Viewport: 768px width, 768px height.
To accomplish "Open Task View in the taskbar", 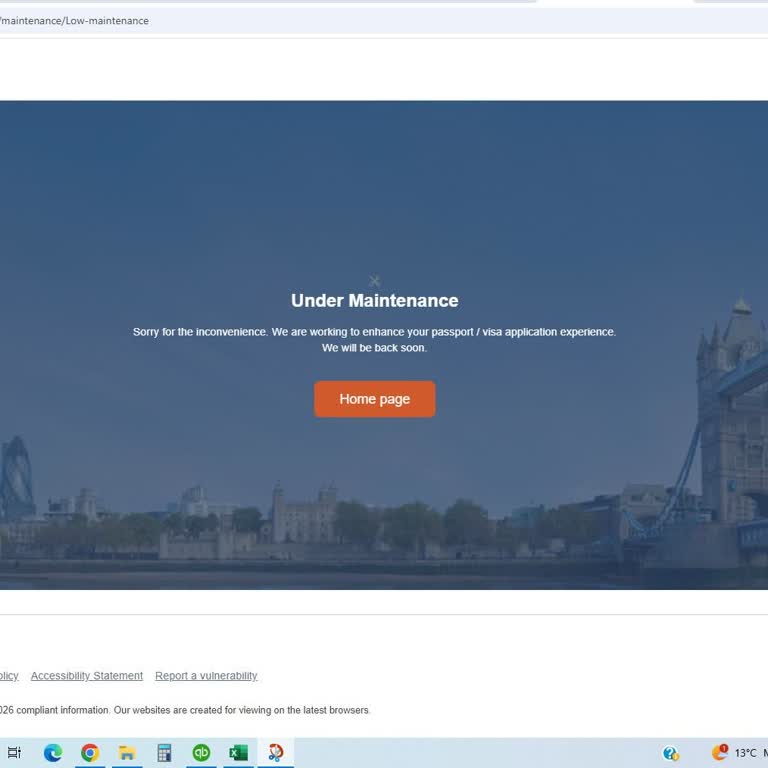I will tap(14, 752).
